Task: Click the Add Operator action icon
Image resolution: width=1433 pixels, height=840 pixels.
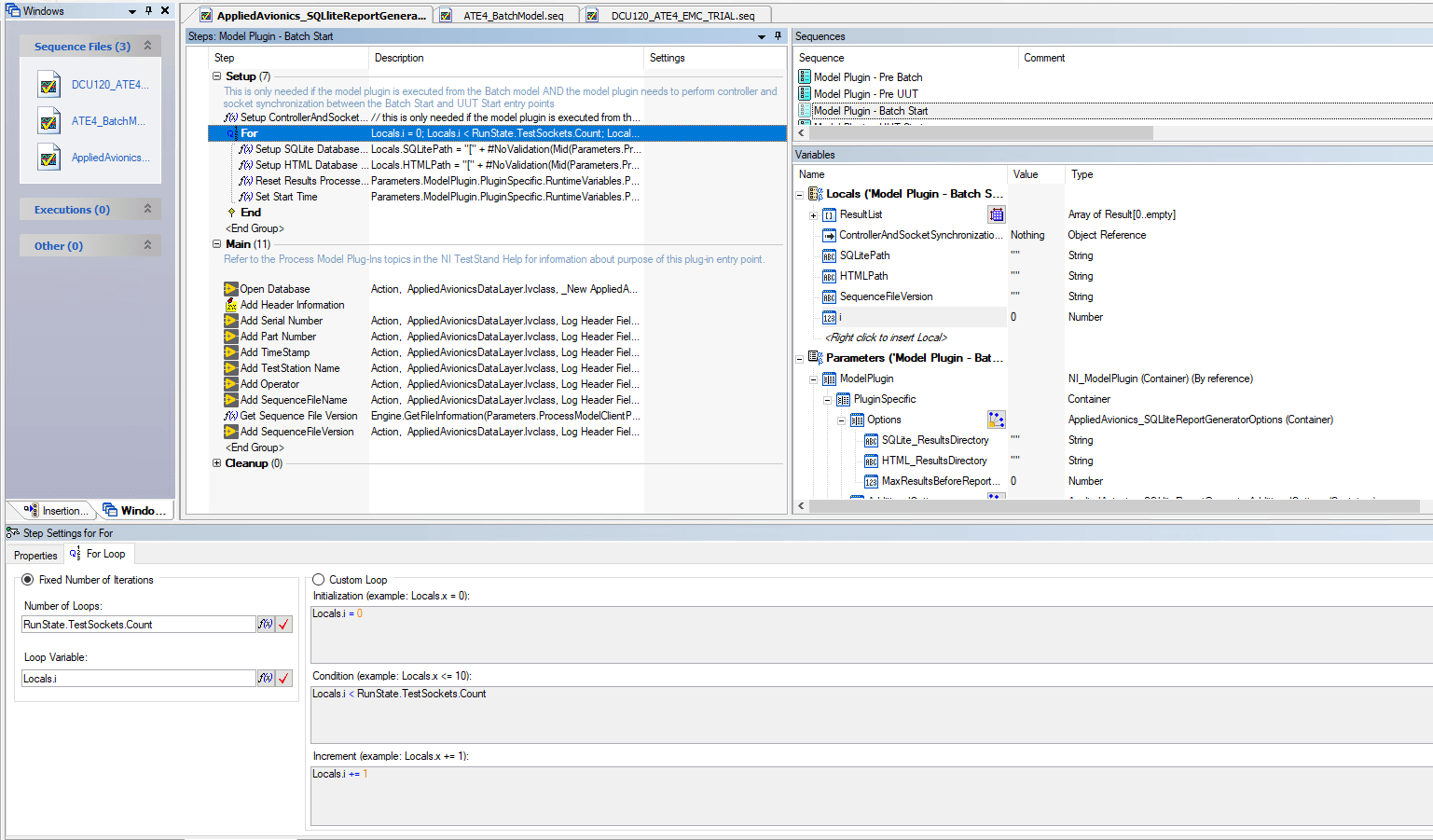Action: coord(230,384)
